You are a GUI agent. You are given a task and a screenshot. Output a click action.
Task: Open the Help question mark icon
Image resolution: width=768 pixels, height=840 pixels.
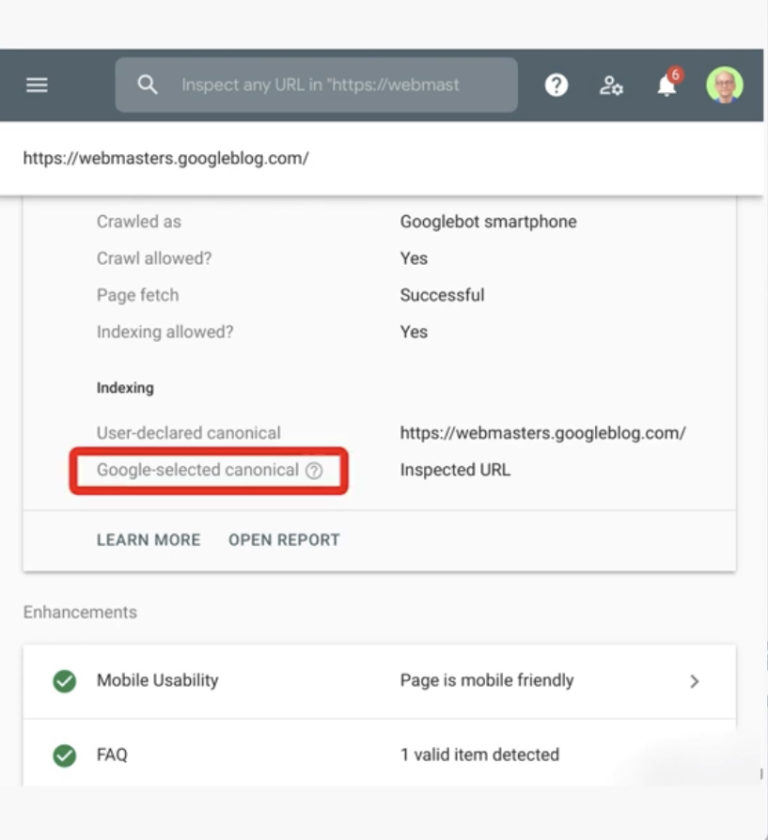[x=556, y=85]
